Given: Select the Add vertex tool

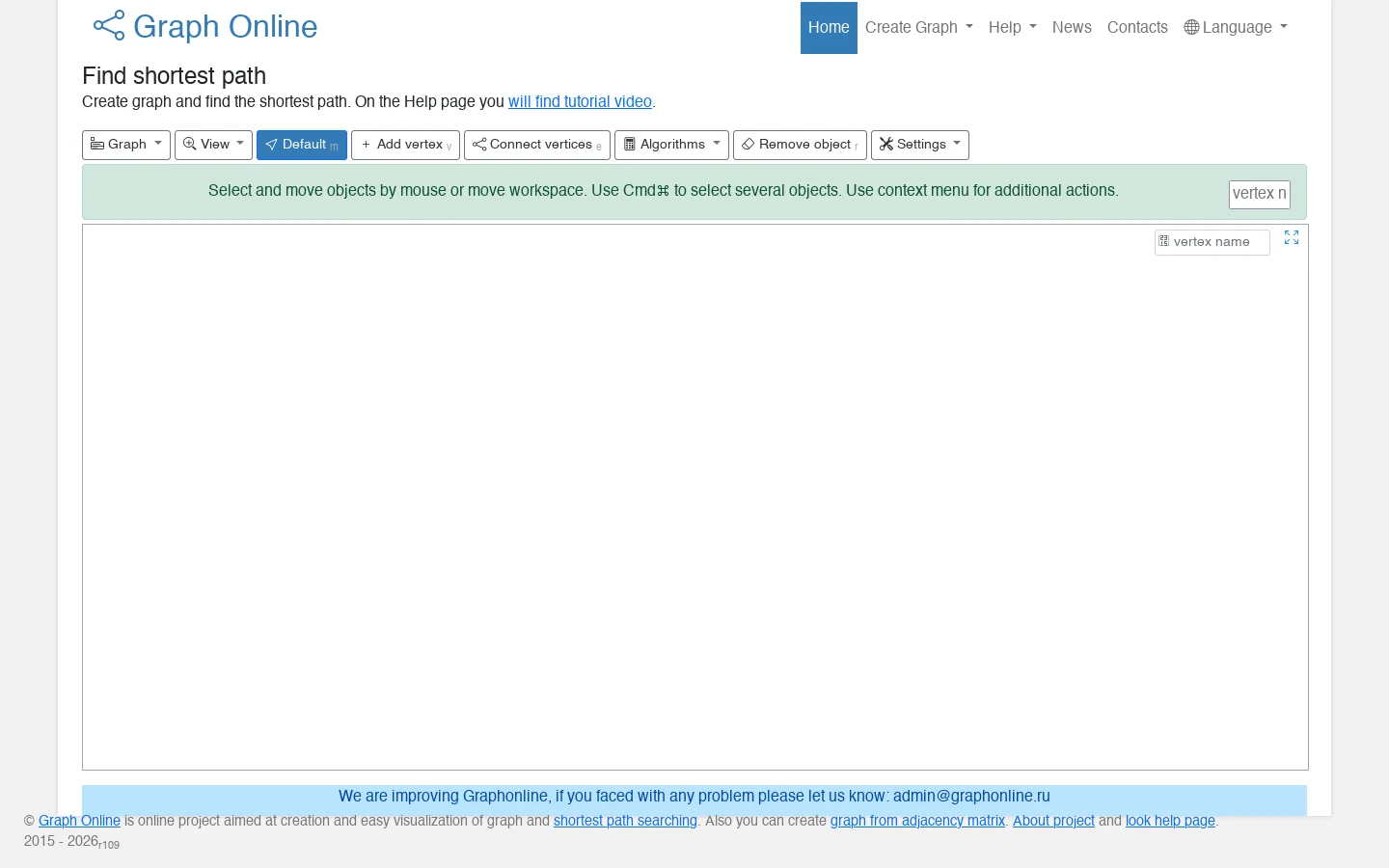Looking at the screenshot, I should (405, 145).
